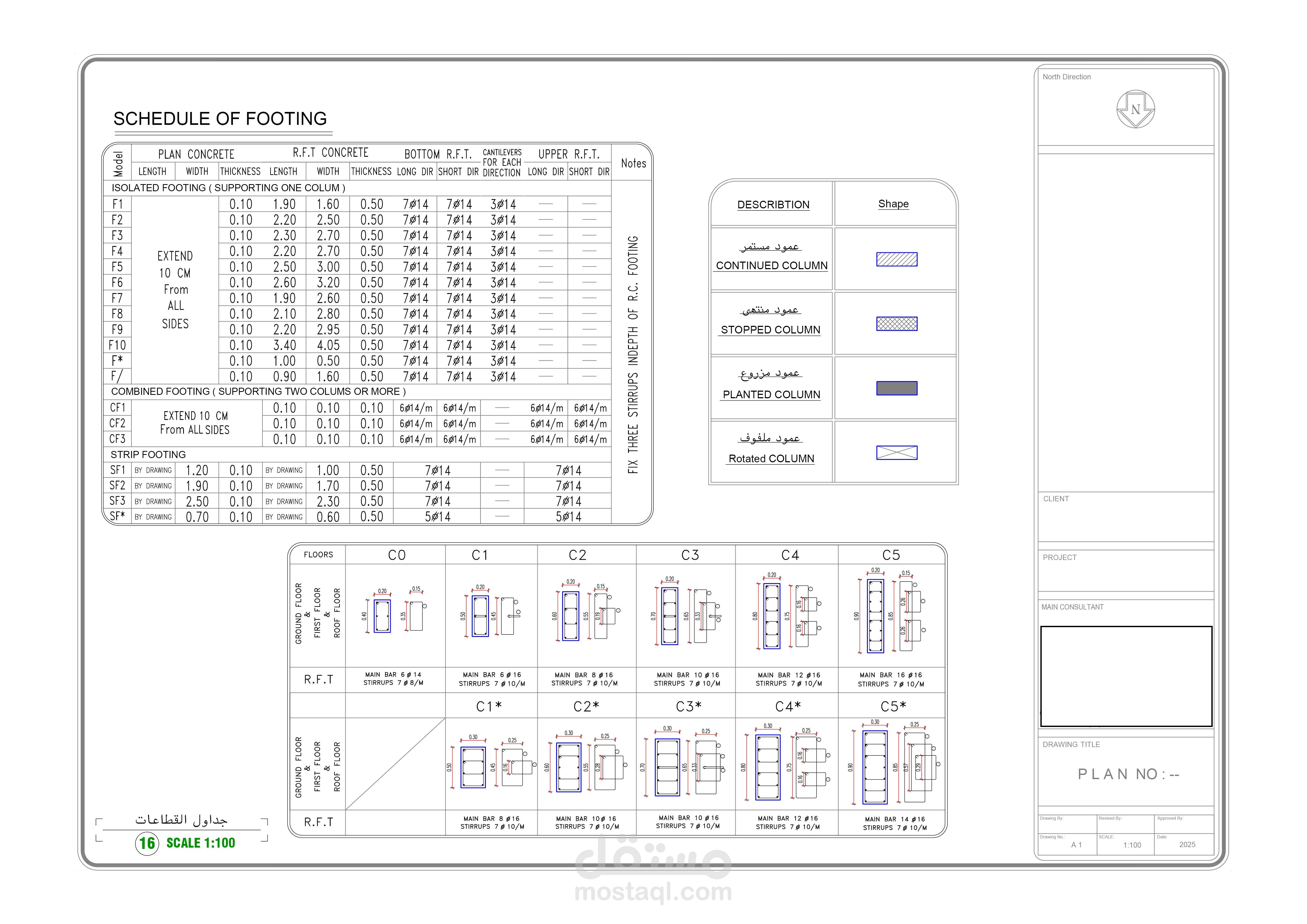Viewport: 1307px width, 924px height.
Task: Click the MAIN BAR 14 ø 16 text under C5*
Action: pos(895,819)
